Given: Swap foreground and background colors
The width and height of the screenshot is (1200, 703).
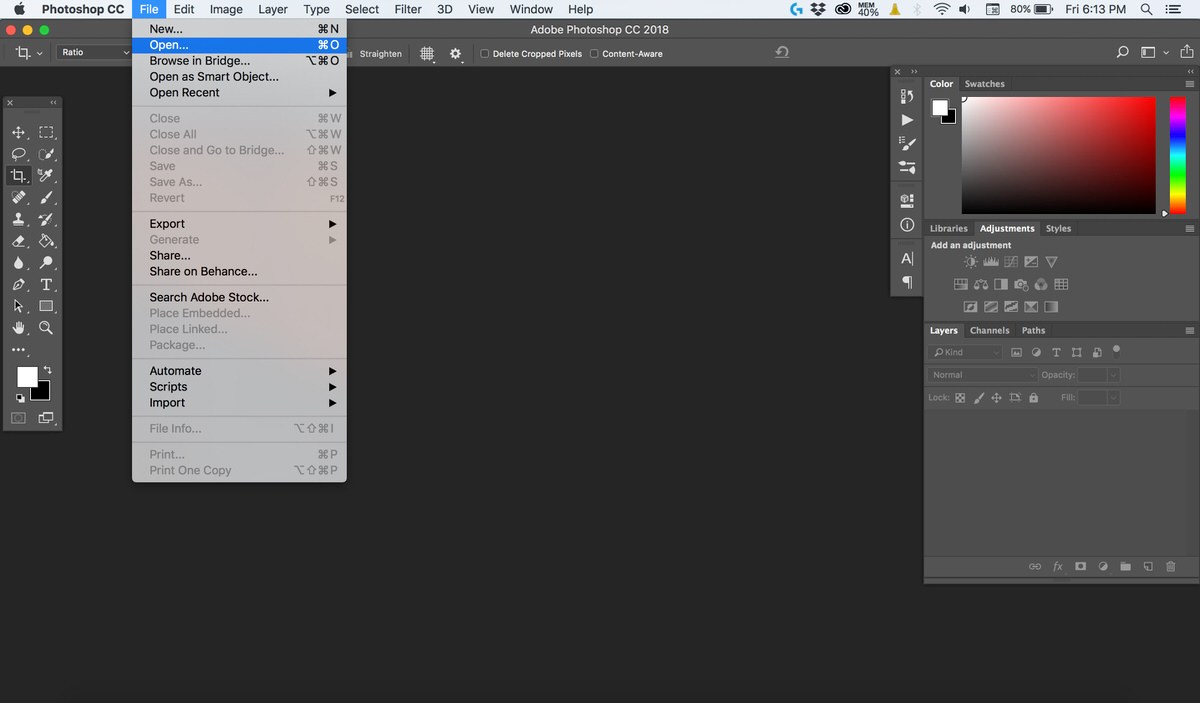Looking at the screenshot, I should click(46, 370).
